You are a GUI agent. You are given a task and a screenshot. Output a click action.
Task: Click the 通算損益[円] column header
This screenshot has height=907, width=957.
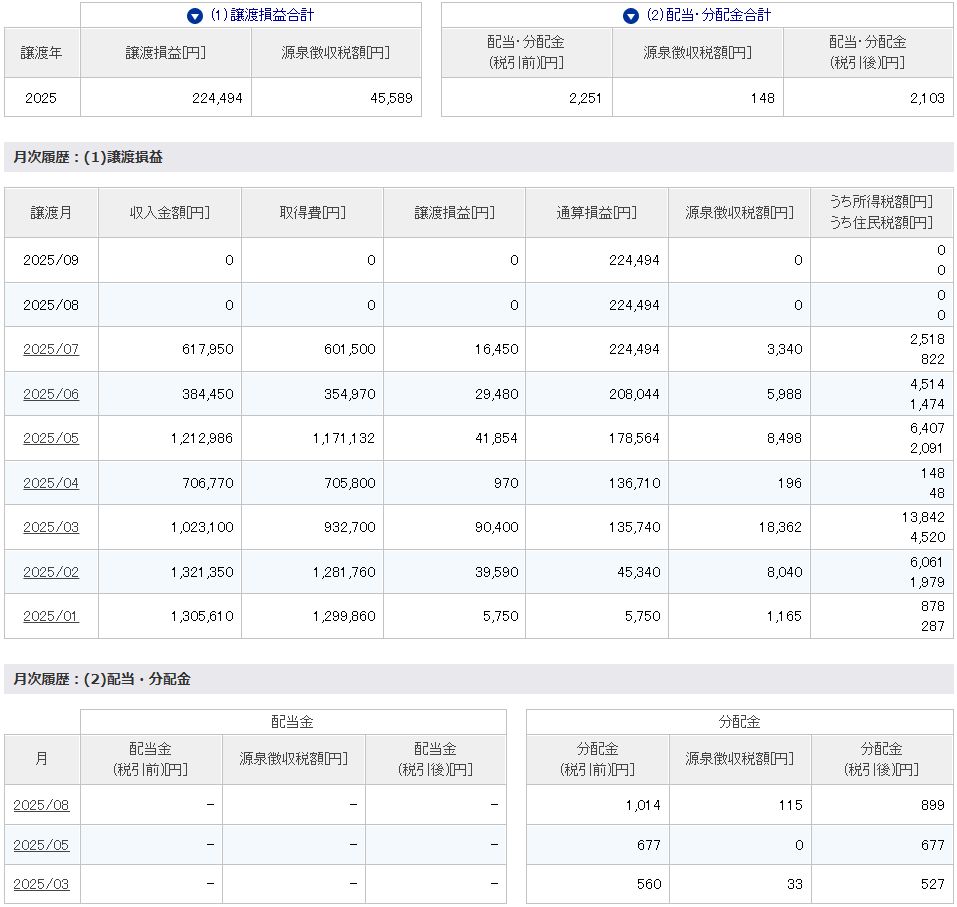[596, 213]
